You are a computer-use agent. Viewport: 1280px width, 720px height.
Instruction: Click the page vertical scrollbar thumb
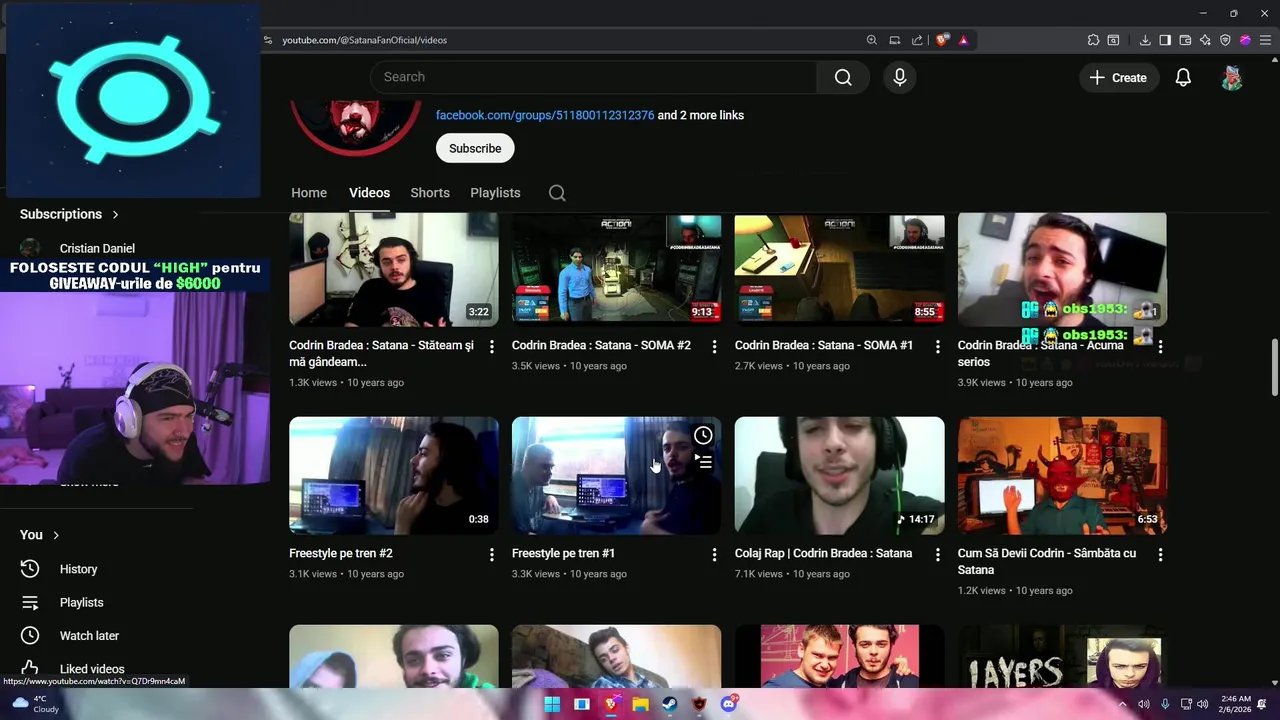coord(1274,367)
